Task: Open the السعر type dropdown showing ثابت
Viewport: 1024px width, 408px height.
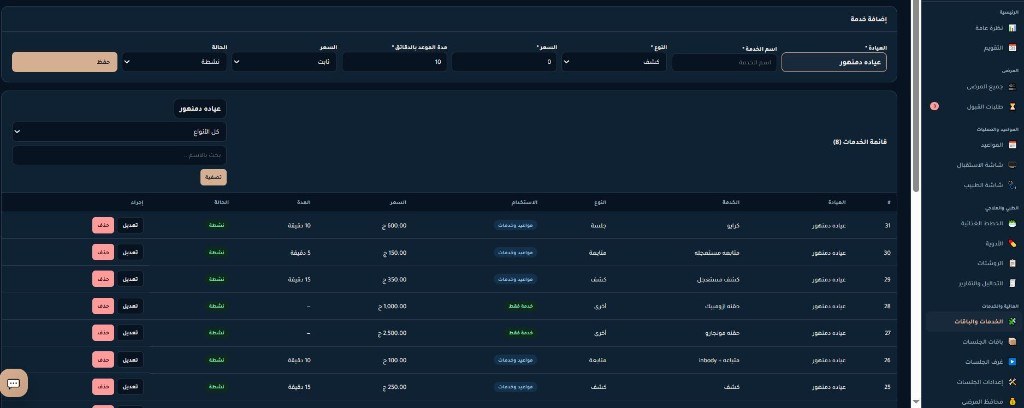Action: pyautogui.click(x=285, y=62)
